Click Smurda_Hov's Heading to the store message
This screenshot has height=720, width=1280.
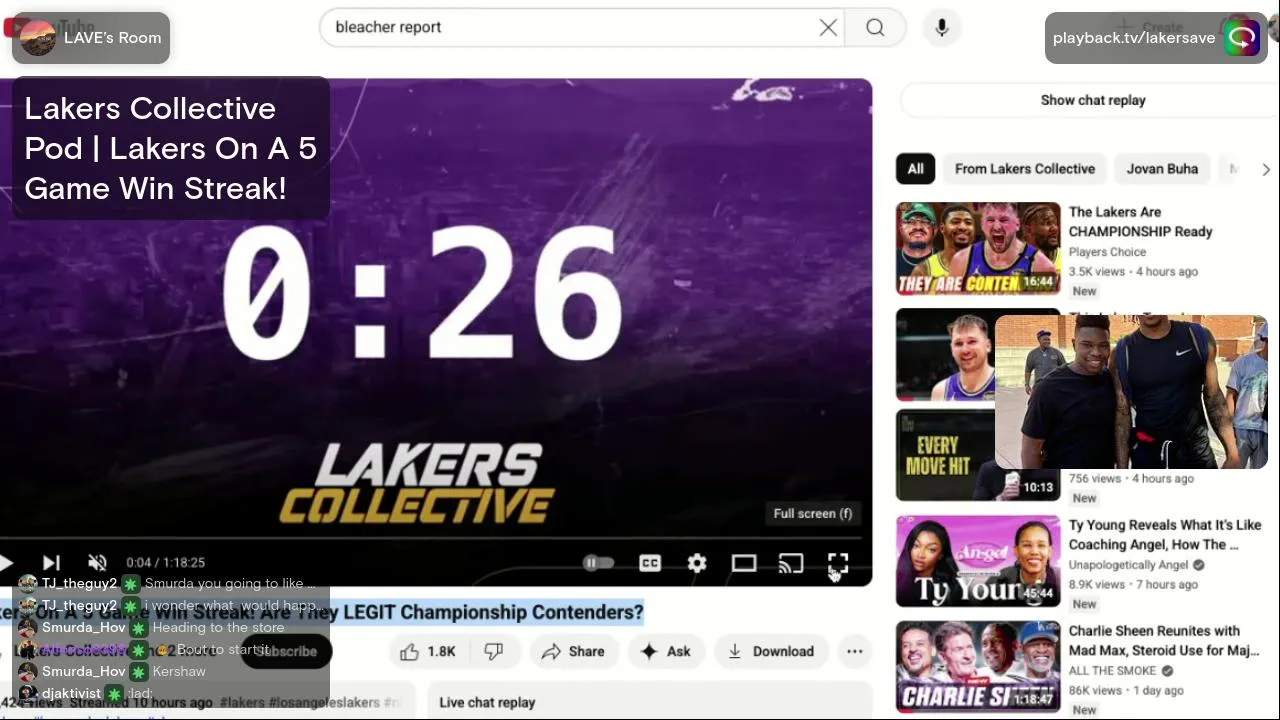[218, 628]
